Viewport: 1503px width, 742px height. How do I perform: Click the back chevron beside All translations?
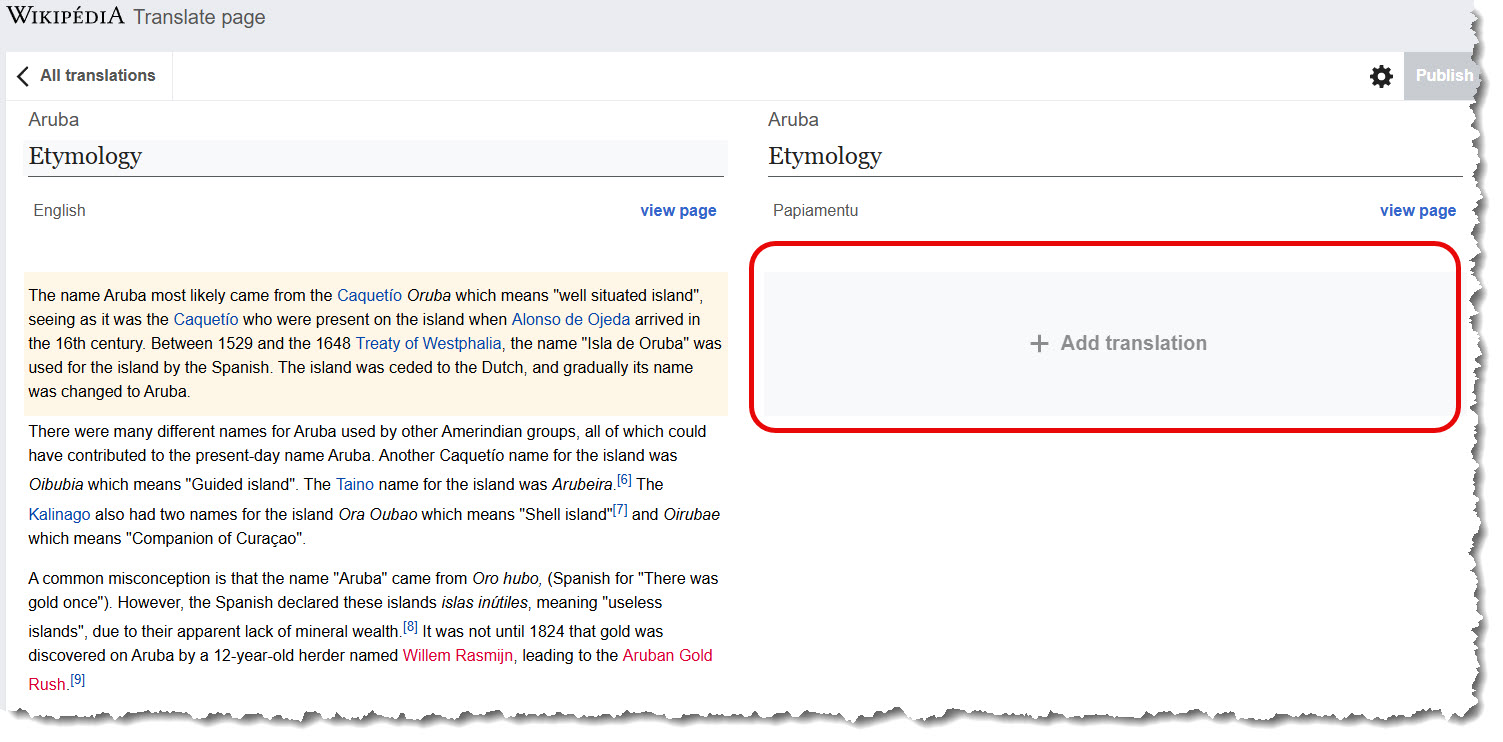tap(23, 76)
